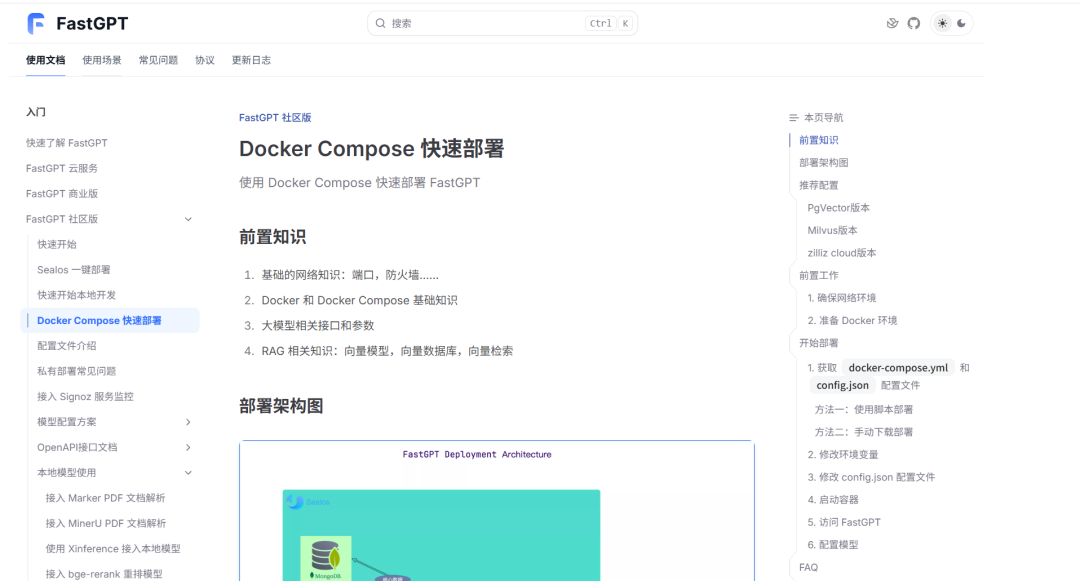
Task: Go to the 协议 tab
Action: tap(205, 60)
